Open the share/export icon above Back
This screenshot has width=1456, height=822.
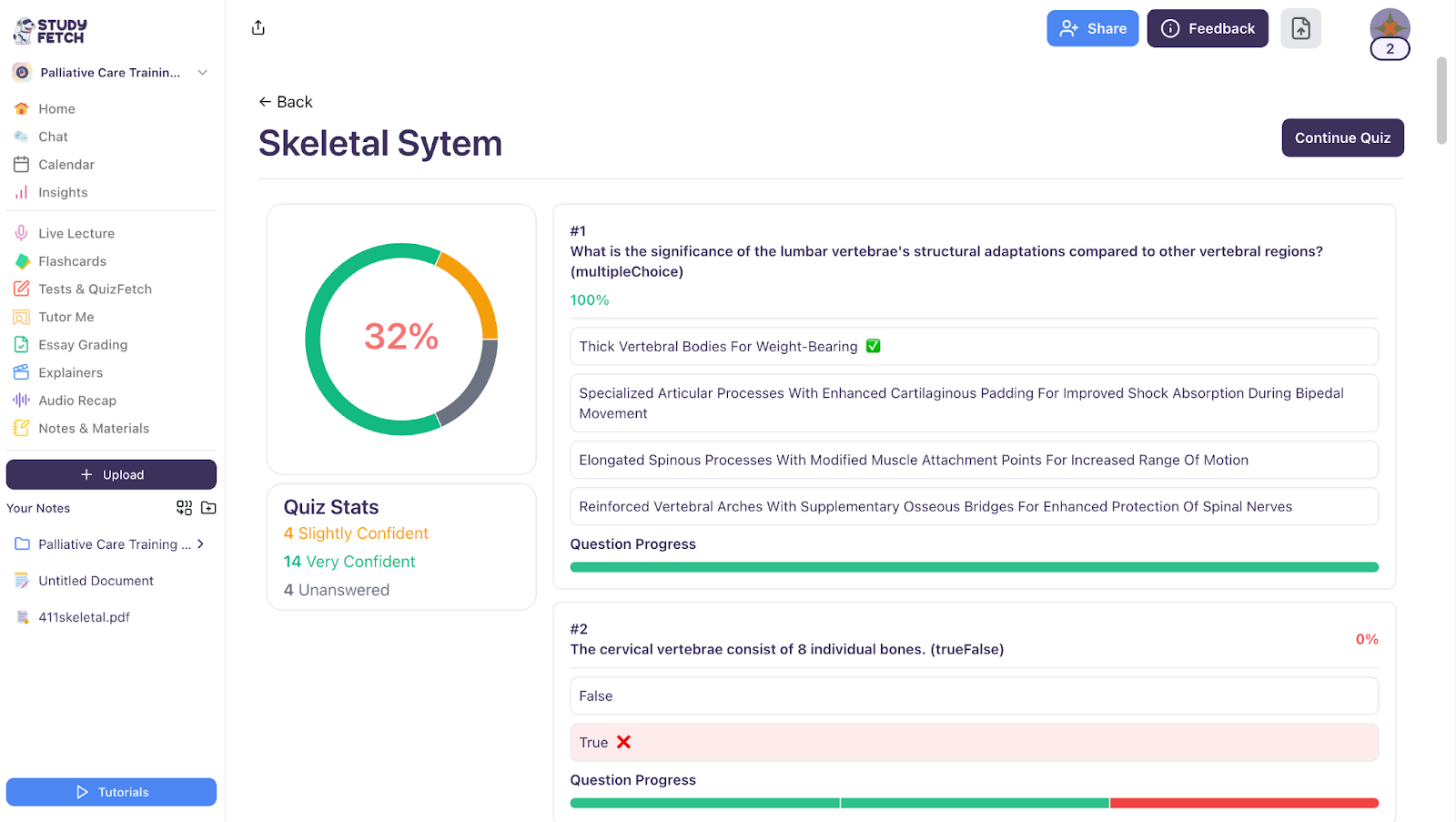tap(258, 27)
